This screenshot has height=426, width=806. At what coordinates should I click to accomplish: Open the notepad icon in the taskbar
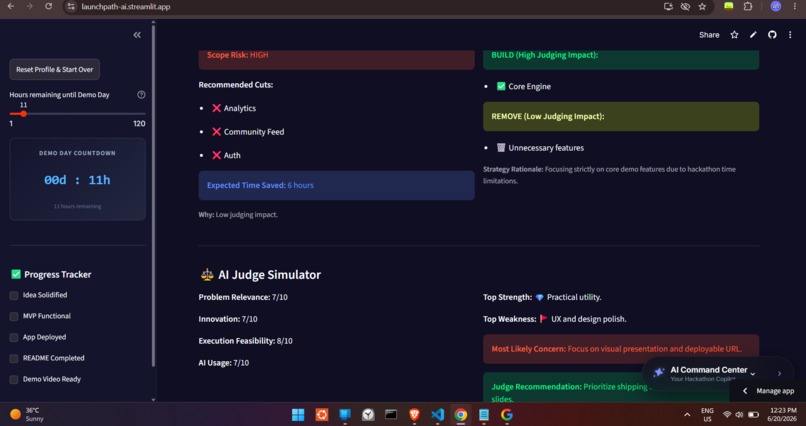[484, 414]
